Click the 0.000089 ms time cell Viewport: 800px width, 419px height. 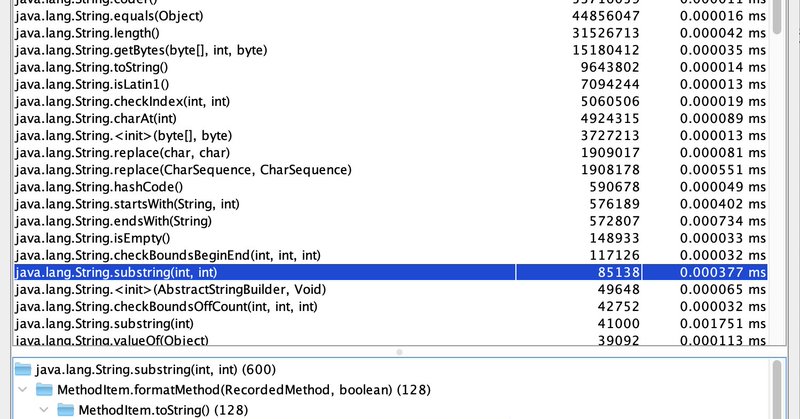click(723, 118)
